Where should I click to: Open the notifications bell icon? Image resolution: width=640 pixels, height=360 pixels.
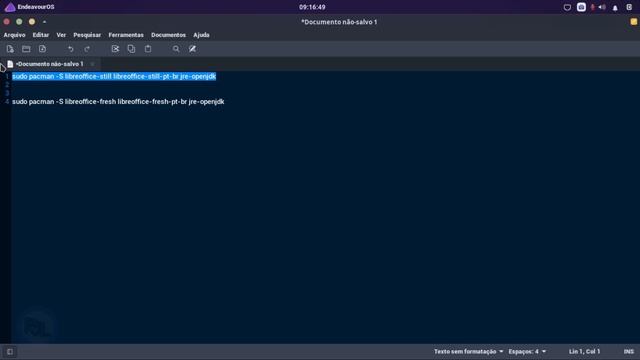[x=615, y=8]
